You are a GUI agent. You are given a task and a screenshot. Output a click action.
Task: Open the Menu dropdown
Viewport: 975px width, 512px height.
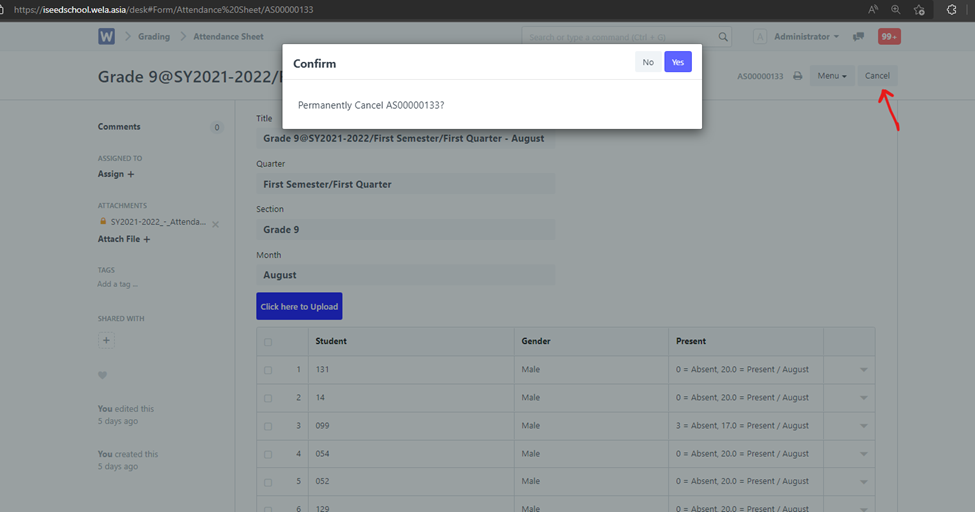click(831, 76)
